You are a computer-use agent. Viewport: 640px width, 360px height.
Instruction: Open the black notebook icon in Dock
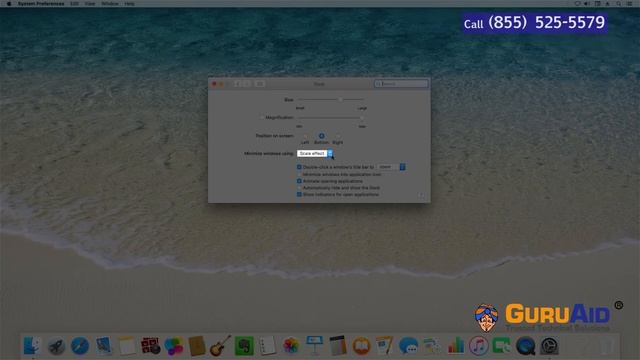[x=338, y=346]
